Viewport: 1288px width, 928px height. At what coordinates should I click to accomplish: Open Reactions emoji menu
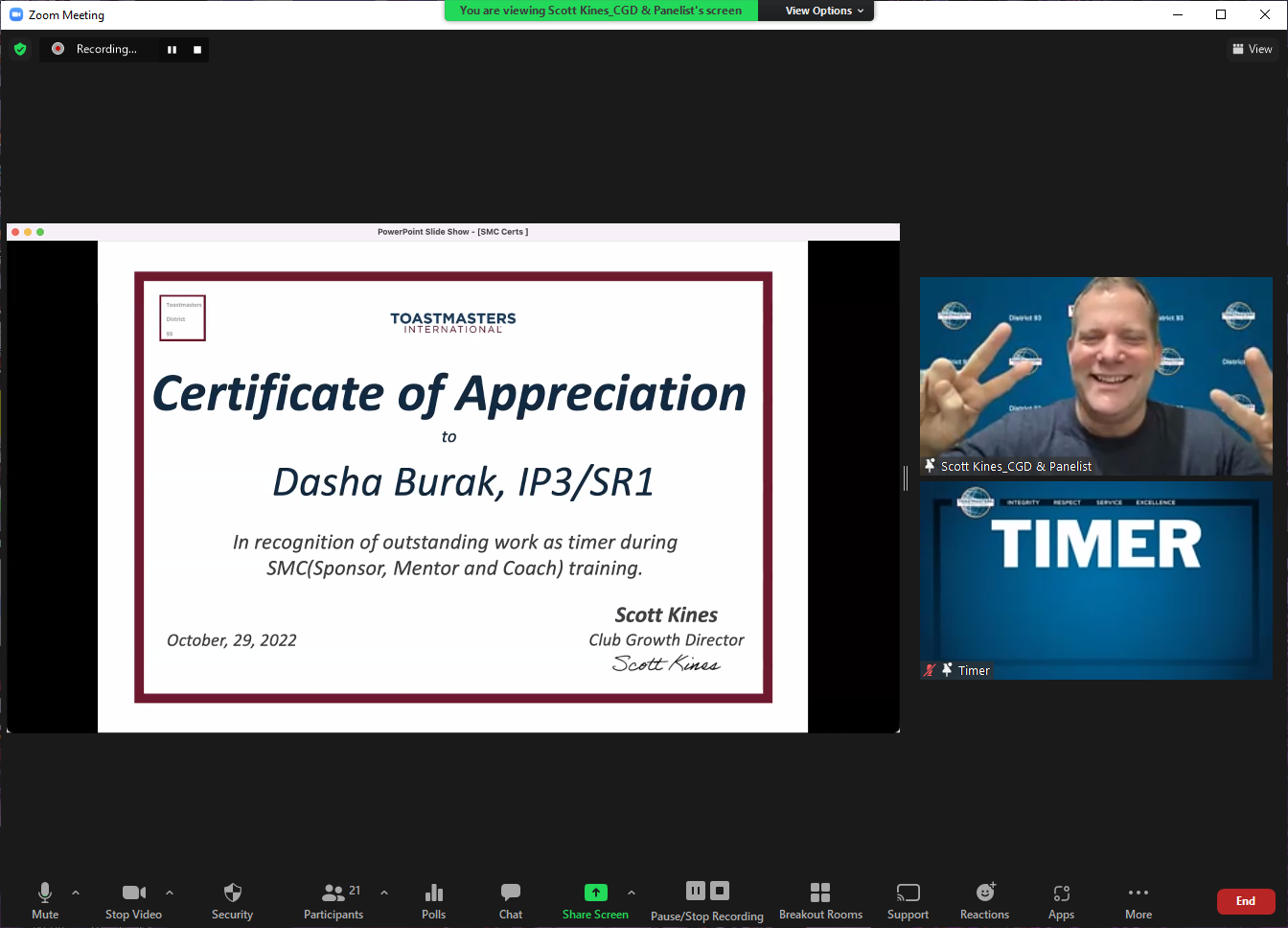[984, 901]
